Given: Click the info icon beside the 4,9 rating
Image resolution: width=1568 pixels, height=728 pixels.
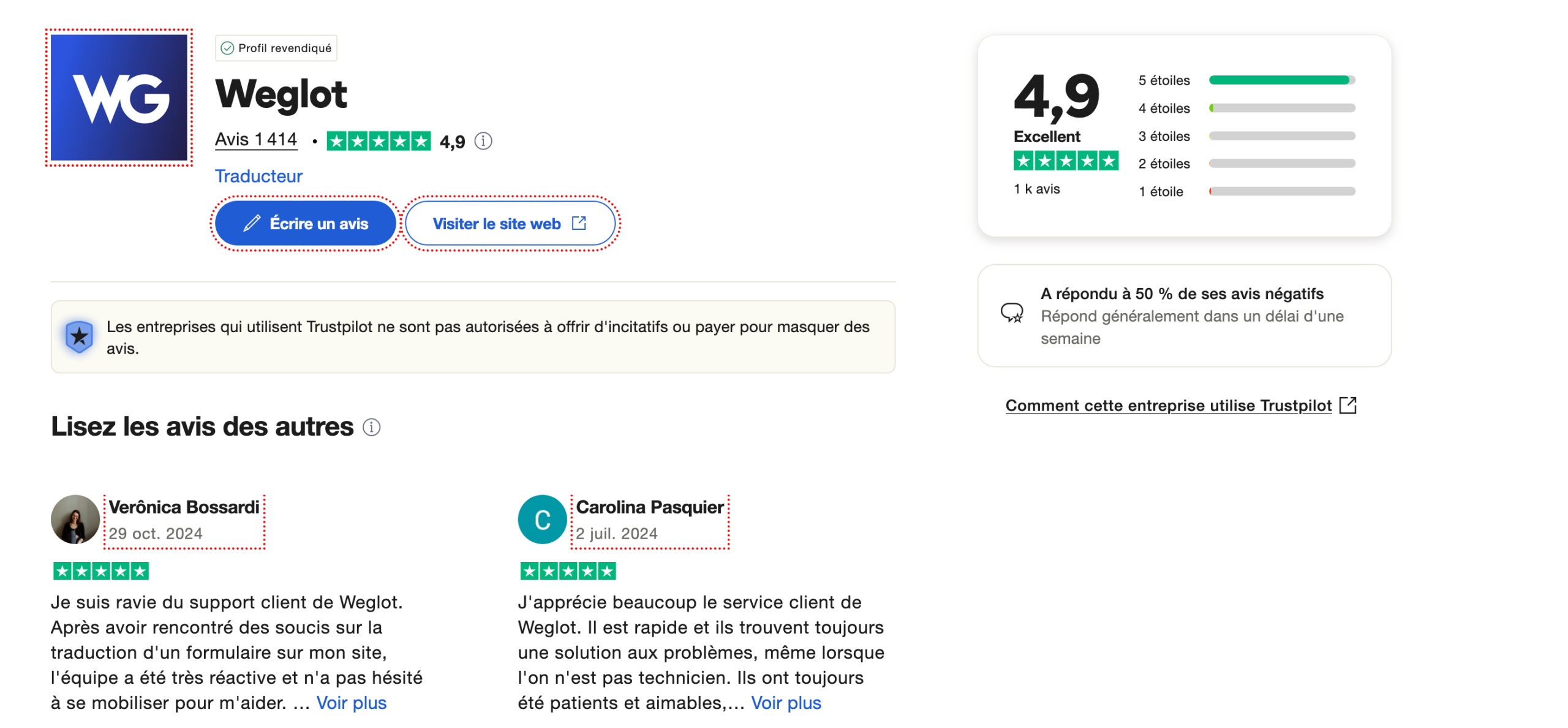Looking at the screenshot, I should click(483, 141).
